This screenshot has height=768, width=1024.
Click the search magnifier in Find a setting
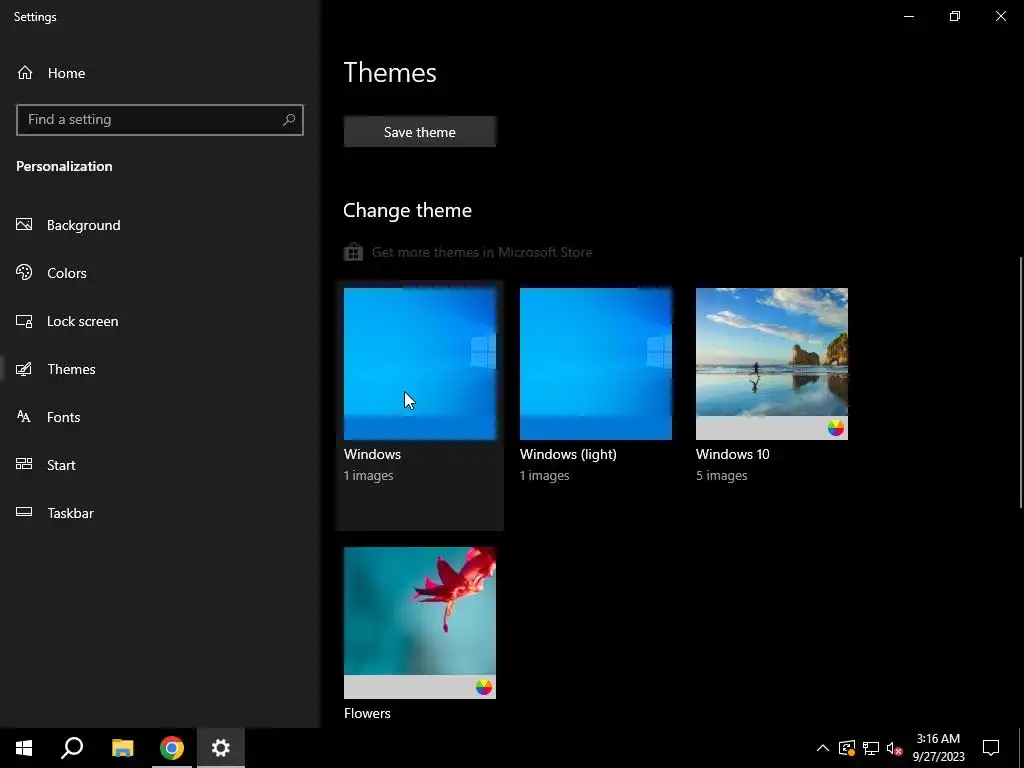tap(289, 120)
